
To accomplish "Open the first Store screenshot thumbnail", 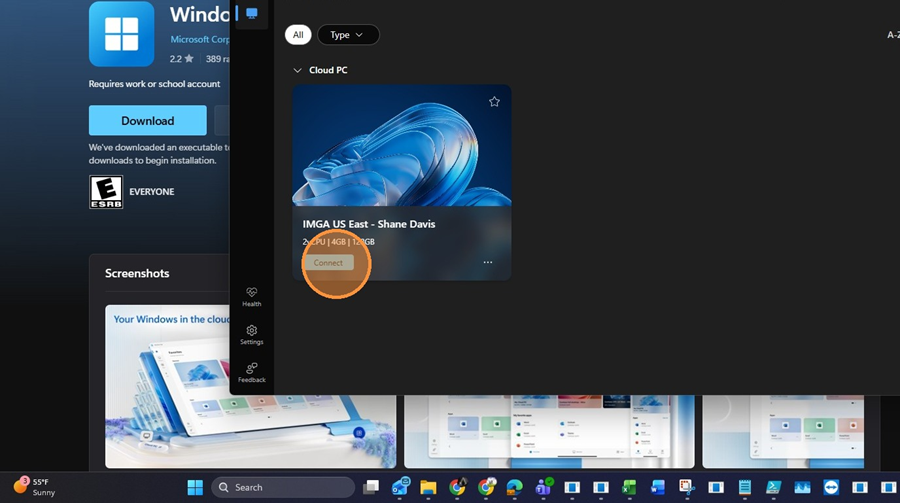I will [x=250, y=386].
